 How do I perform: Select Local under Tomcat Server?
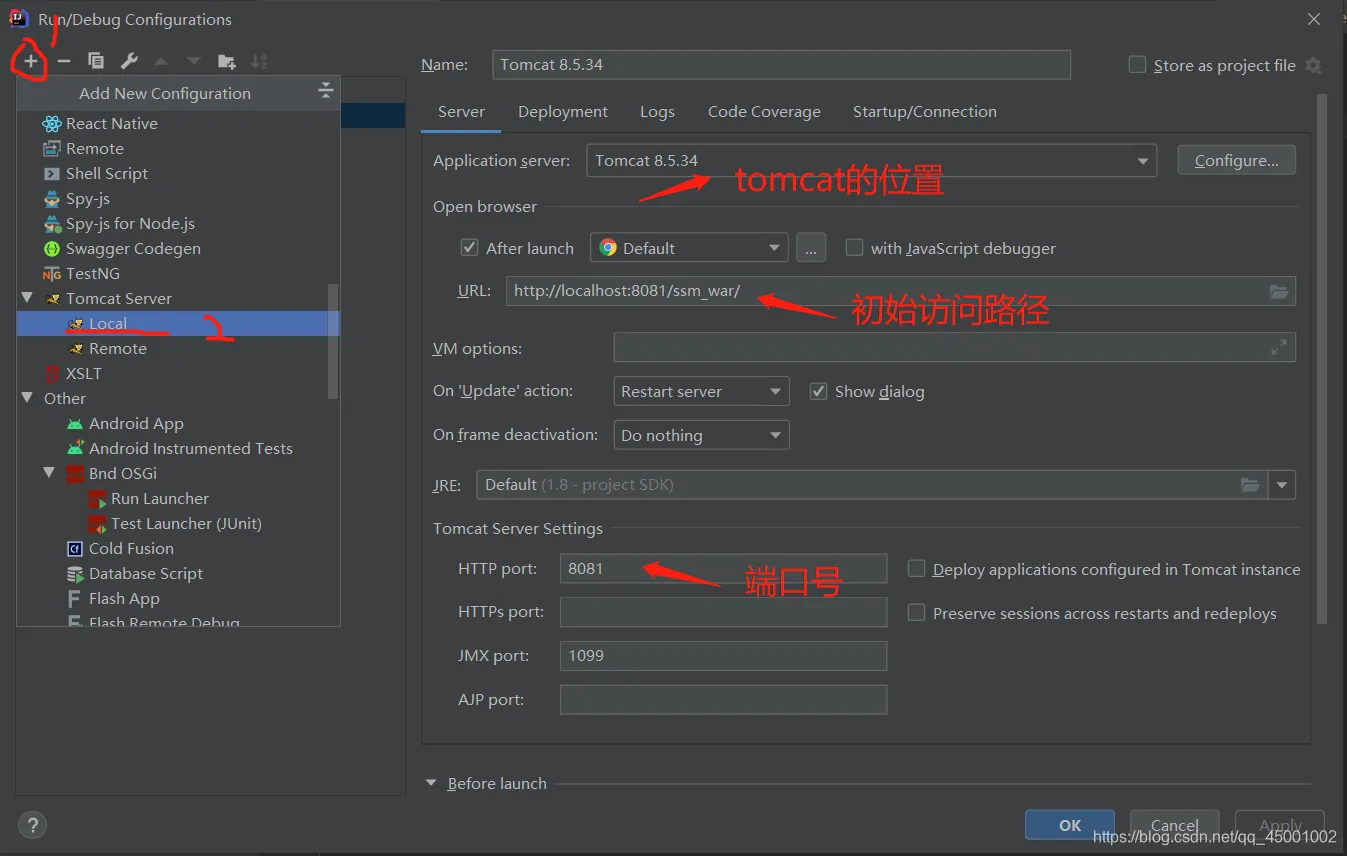pos(178,323)
